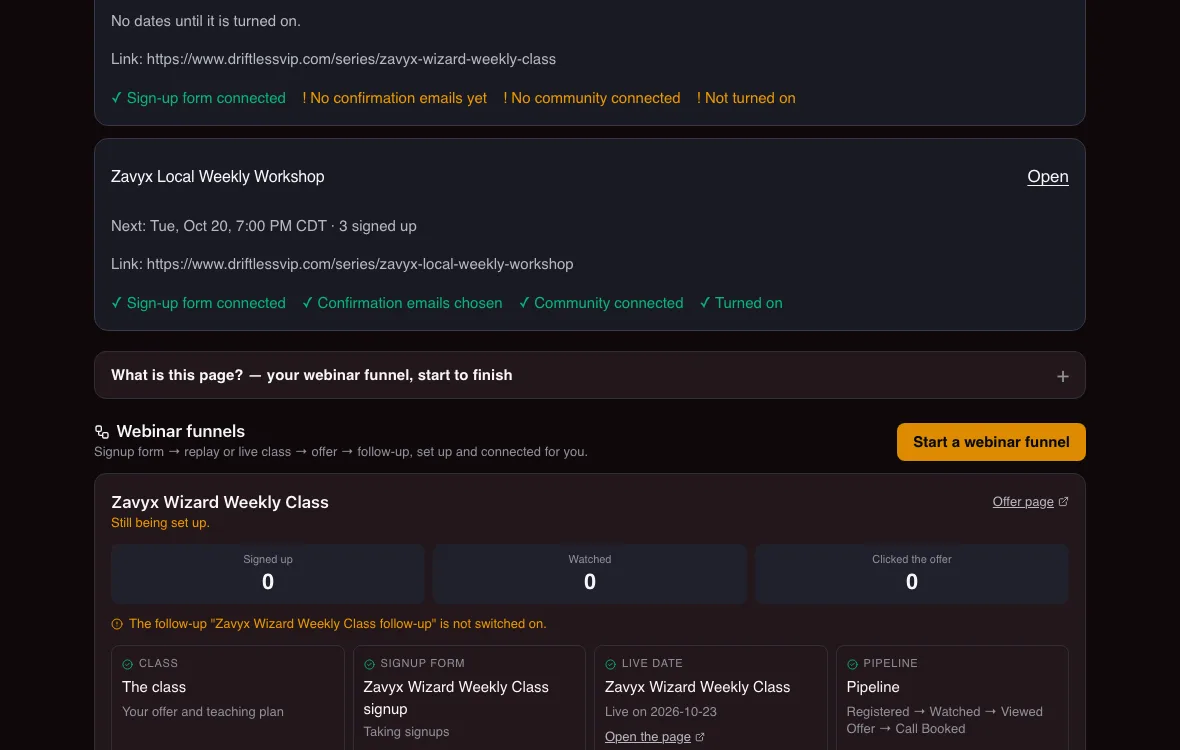
Task: Click the check icon next to LIVE DATE
Action: click(610, 663)
